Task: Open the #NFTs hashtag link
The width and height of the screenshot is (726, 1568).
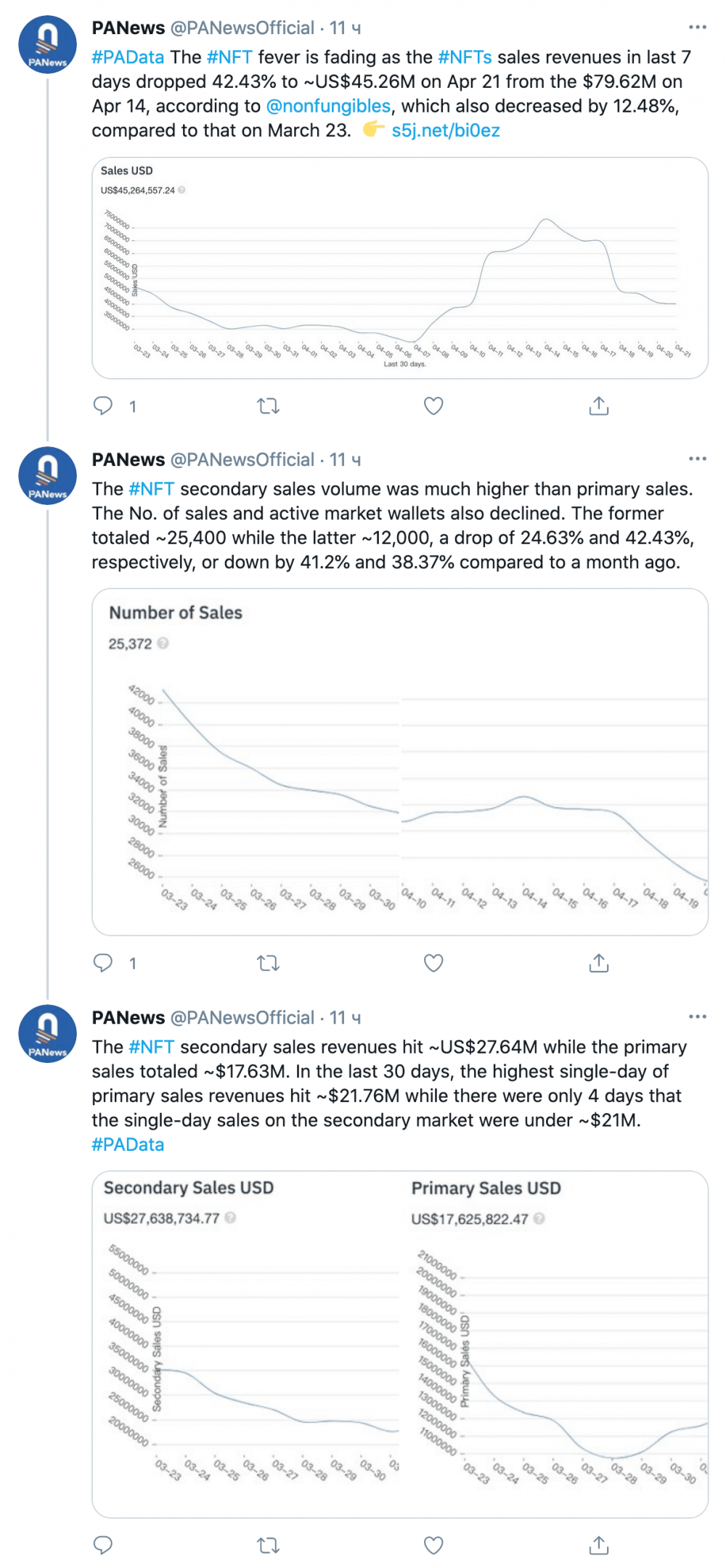Action: coord(465,57)
